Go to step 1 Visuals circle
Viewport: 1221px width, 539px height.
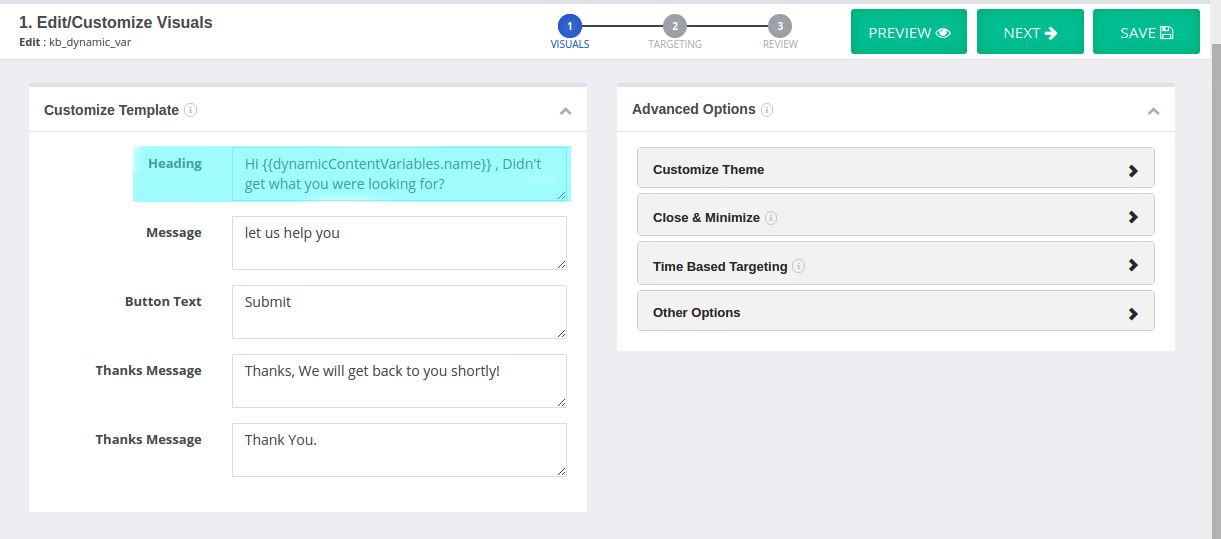click(569, 26)
